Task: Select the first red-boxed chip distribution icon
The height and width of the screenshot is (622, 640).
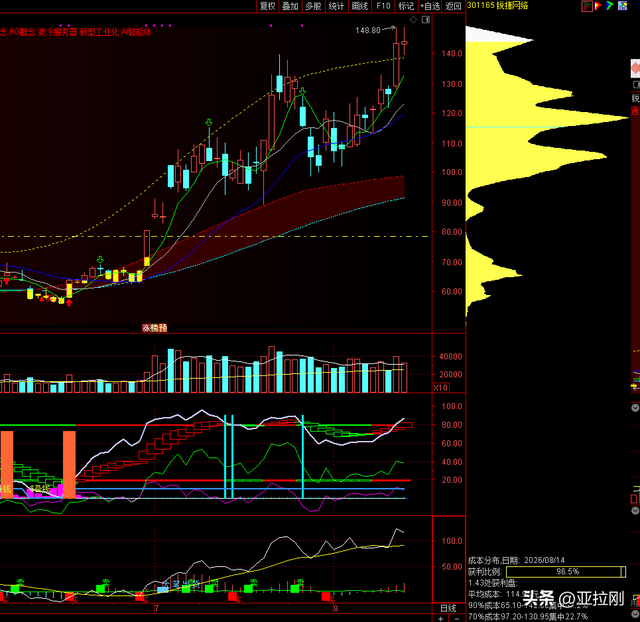Action: click(x=587, y=6)
